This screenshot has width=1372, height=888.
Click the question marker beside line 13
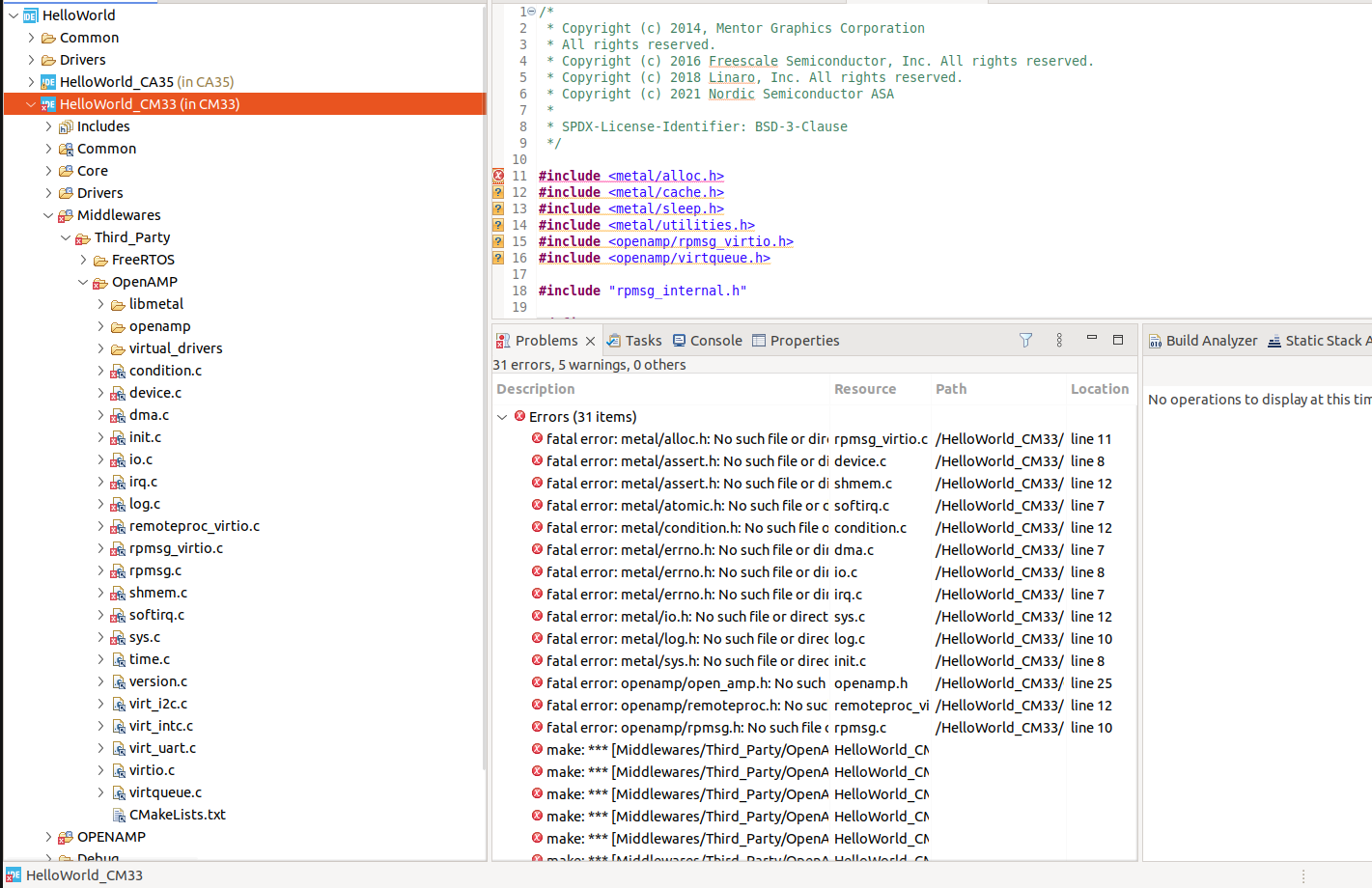497,208
